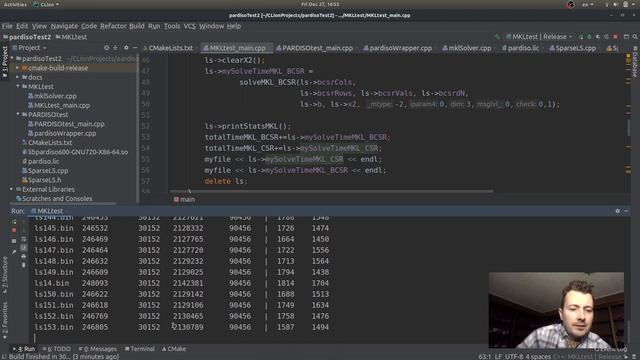Screen dimensions: 640x360
Task: Click the locate file target icon in Project panel
Action: click(107, 48)
